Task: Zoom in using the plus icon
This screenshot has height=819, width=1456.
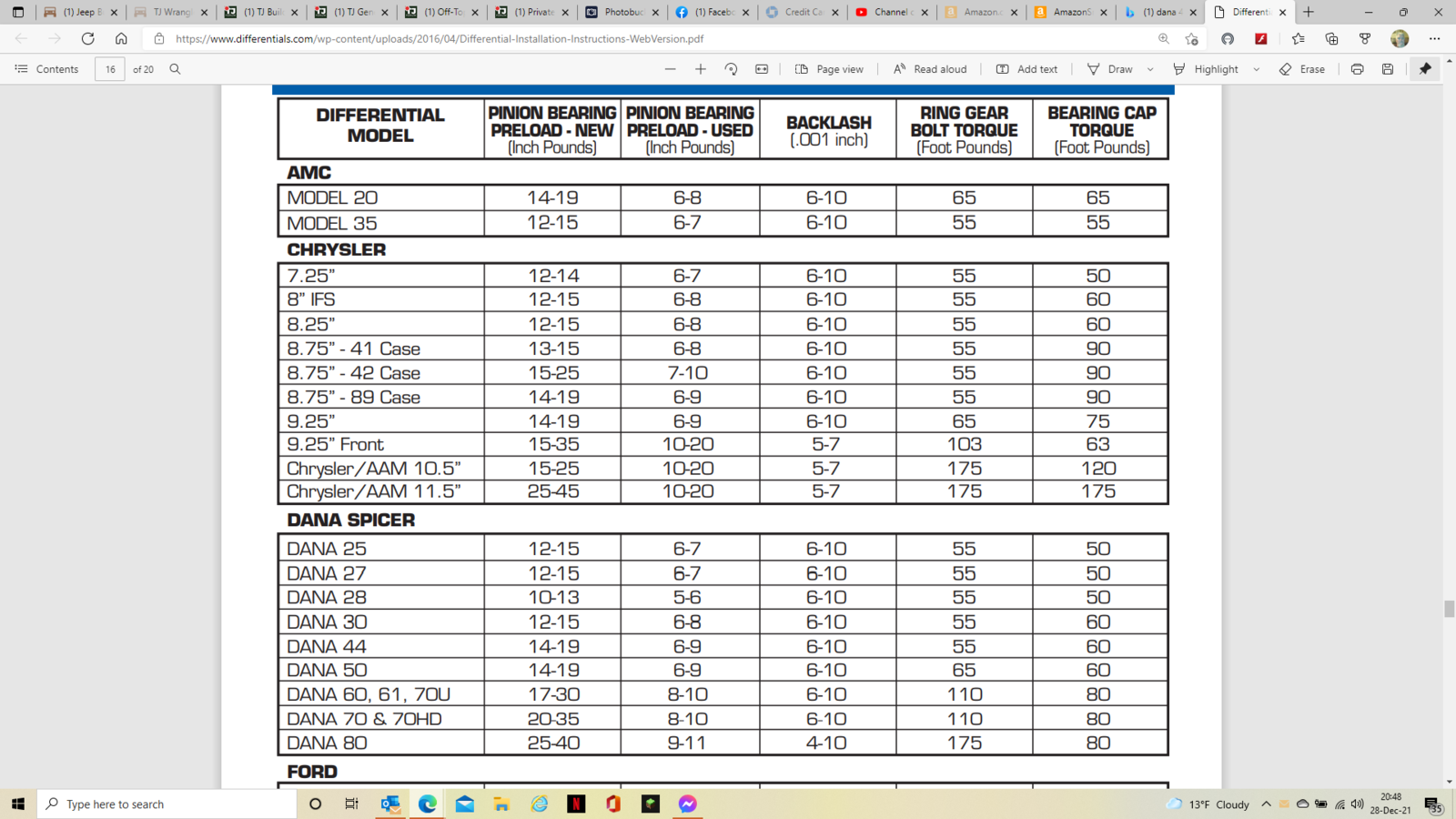Action: click(x=701, y=69)
